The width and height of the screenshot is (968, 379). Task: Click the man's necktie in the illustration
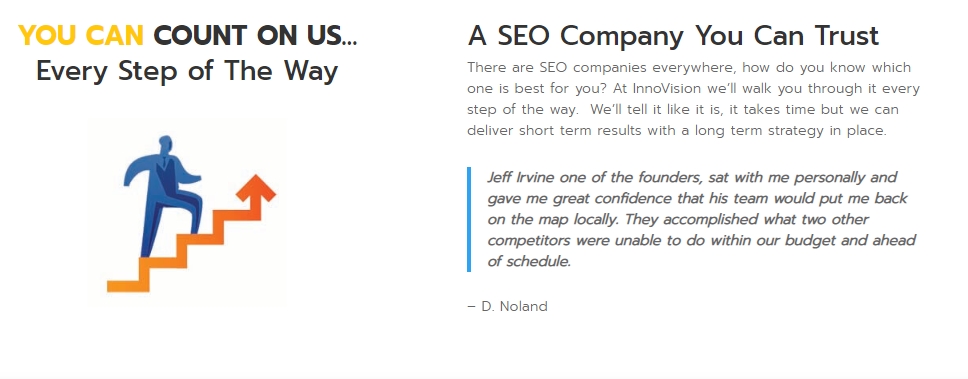(165, 167)
